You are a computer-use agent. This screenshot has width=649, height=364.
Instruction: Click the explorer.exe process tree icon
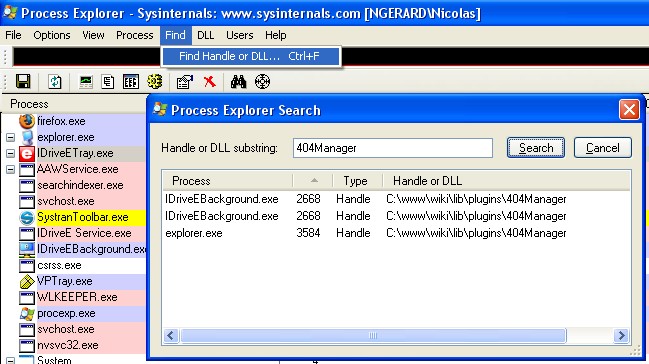click(x=27, y=137)
